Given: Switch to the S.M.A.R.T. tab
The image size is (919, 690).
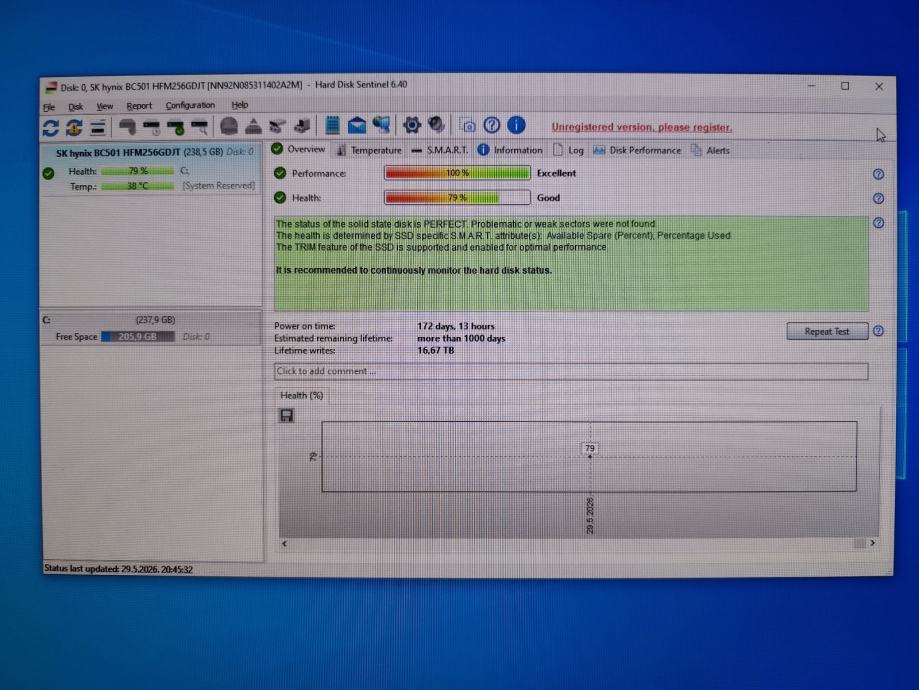Looking at the screenshot, I should pos(440,150).
